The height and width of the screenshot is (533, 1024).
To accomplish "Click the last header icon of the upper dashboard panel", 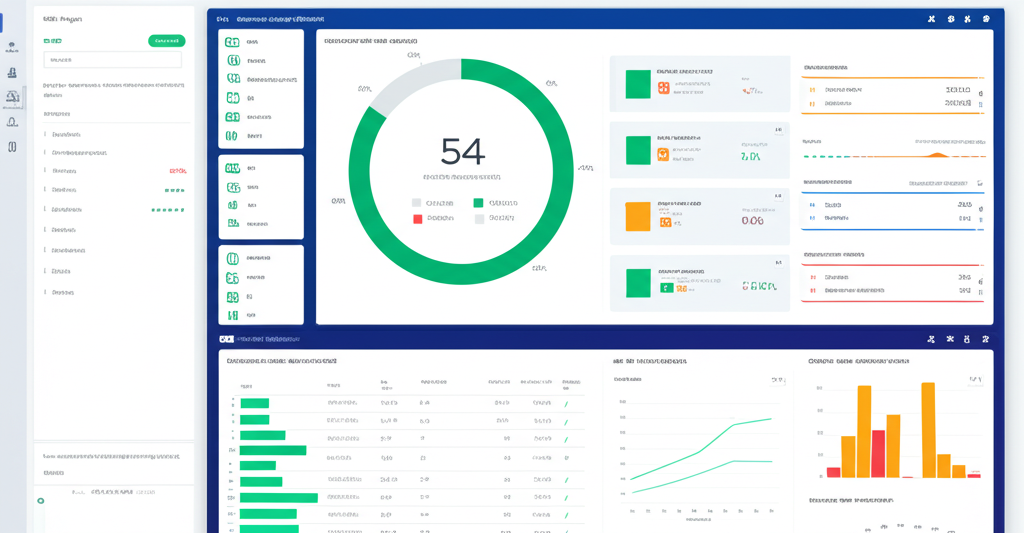I will coord(986,19).
